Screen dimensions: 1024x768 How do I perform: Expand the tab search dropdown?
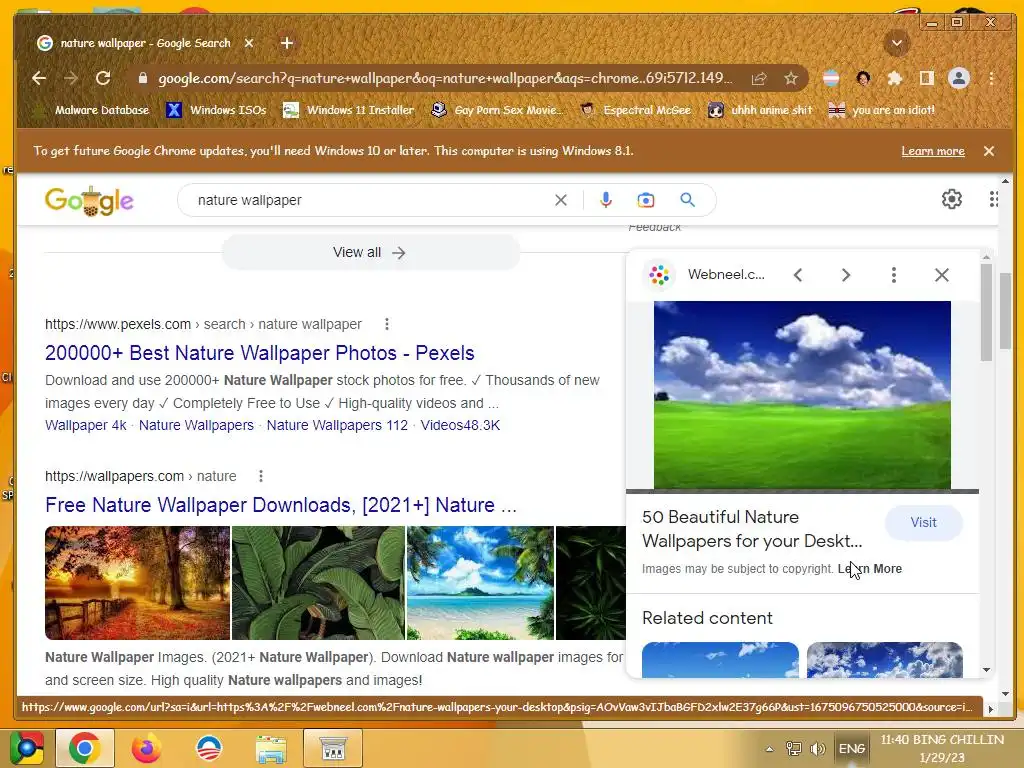(x=897, y=43)
